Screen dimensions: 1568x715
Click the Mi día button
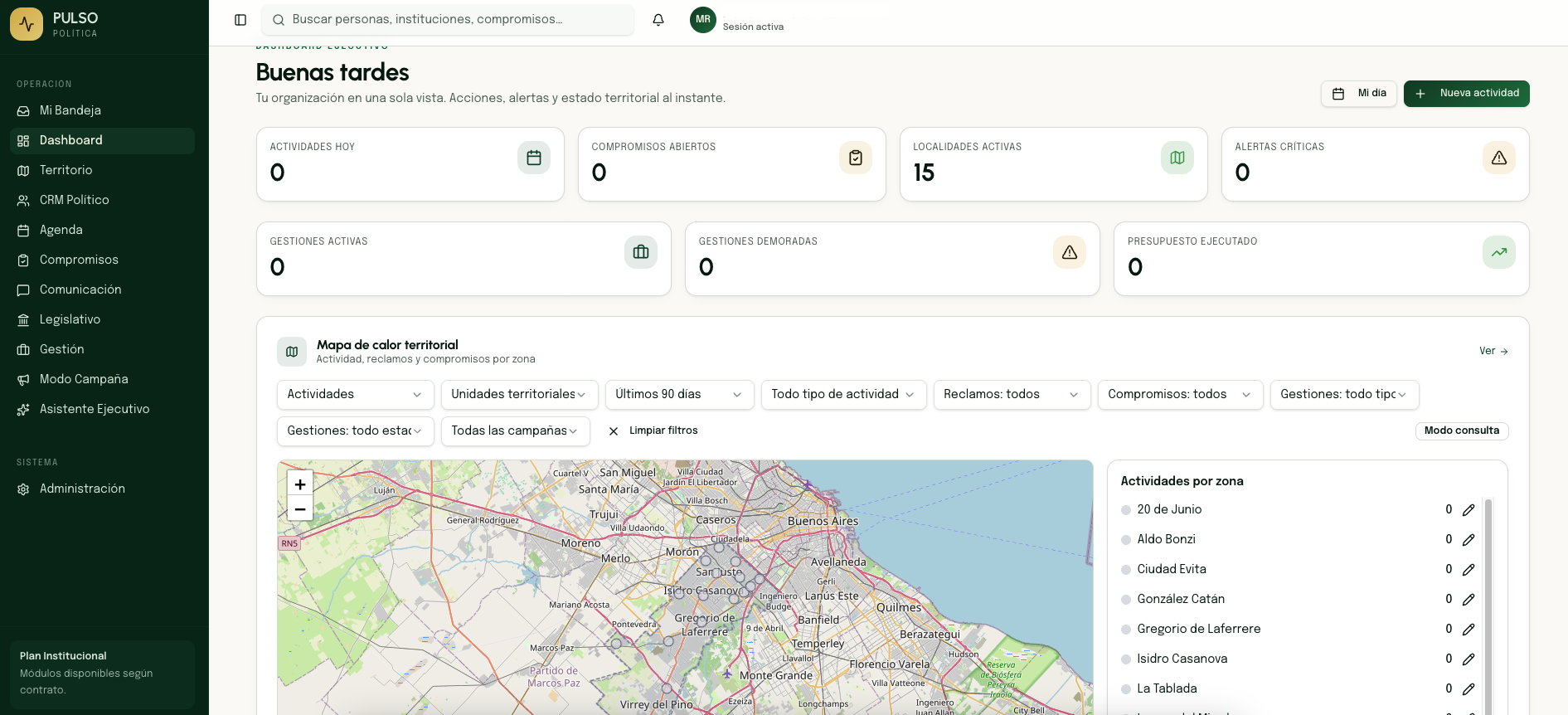click(1359, 94)
